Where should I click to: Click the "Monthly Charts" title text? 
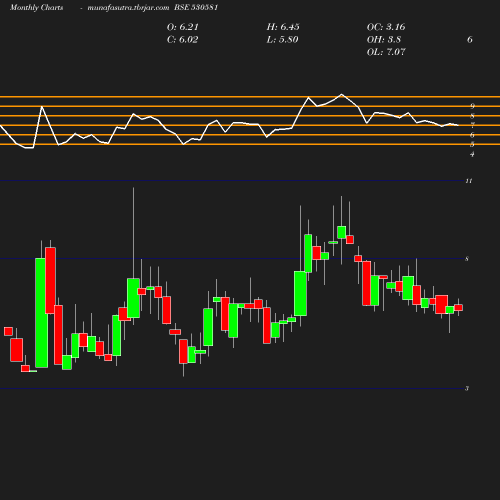(36, 8)
